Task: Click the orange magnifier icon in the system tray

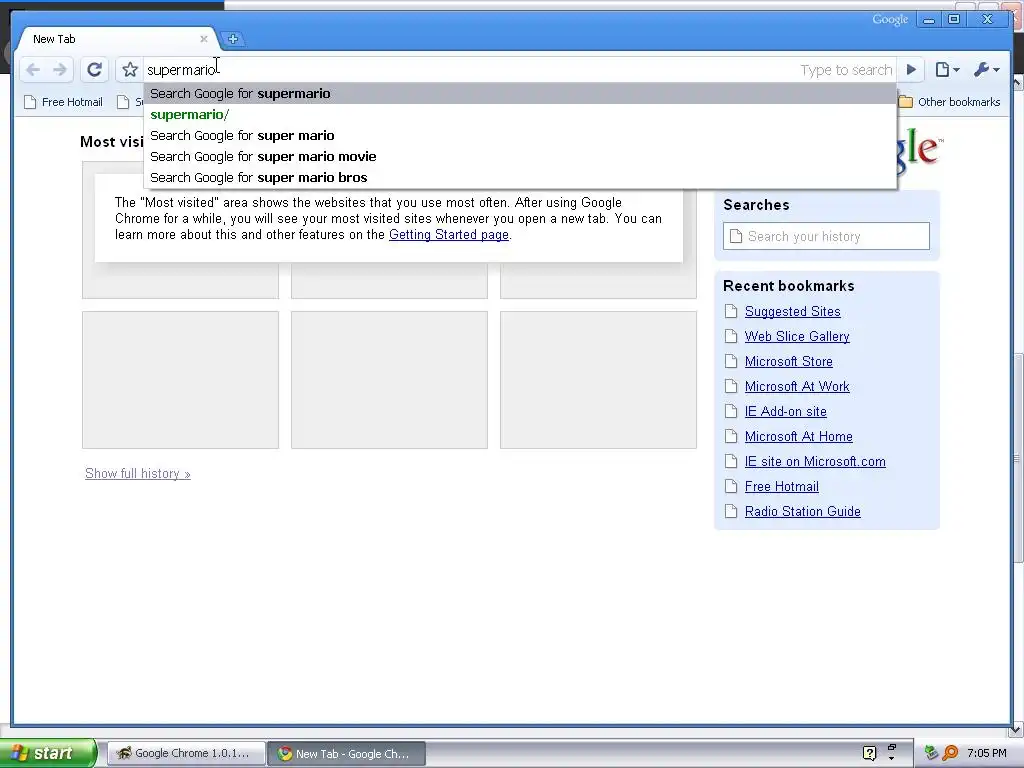Action: pyautogui.click(x=950, y=753)
